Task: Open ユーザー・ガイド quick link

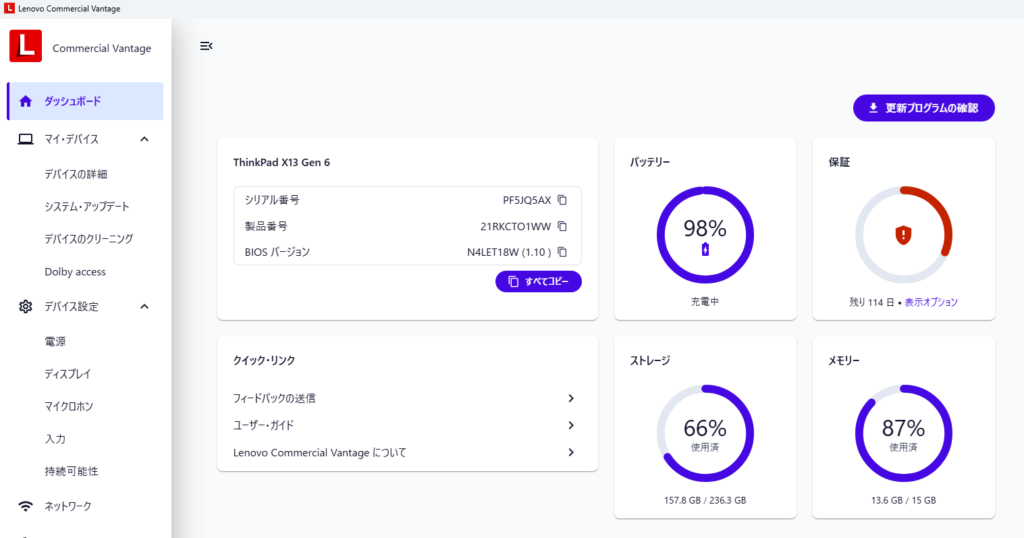Action: (570, 425)
